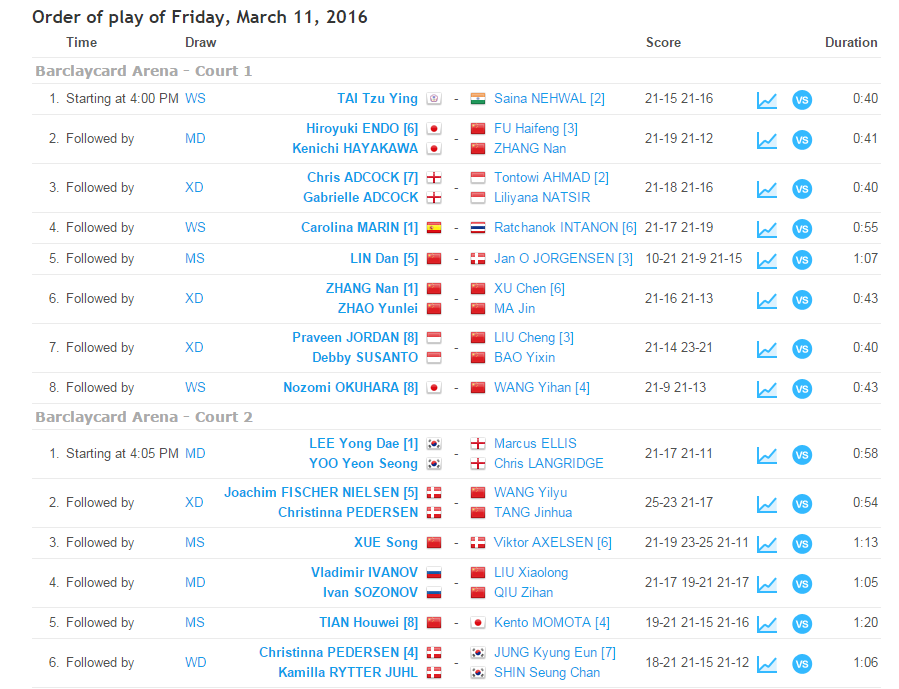899x689 pixels.
Task: Open chart icon for Tian Houwei match
Action: pos(766,624)
